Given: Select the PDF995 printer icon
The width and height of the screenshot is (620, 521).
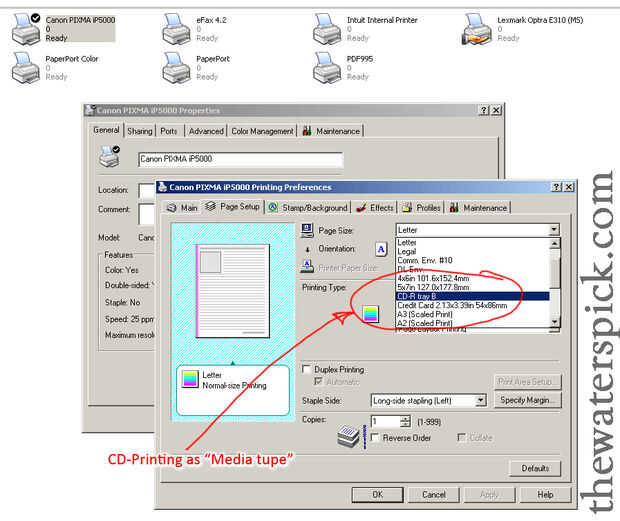Looking at the screenshot, I should click(327, 68).
